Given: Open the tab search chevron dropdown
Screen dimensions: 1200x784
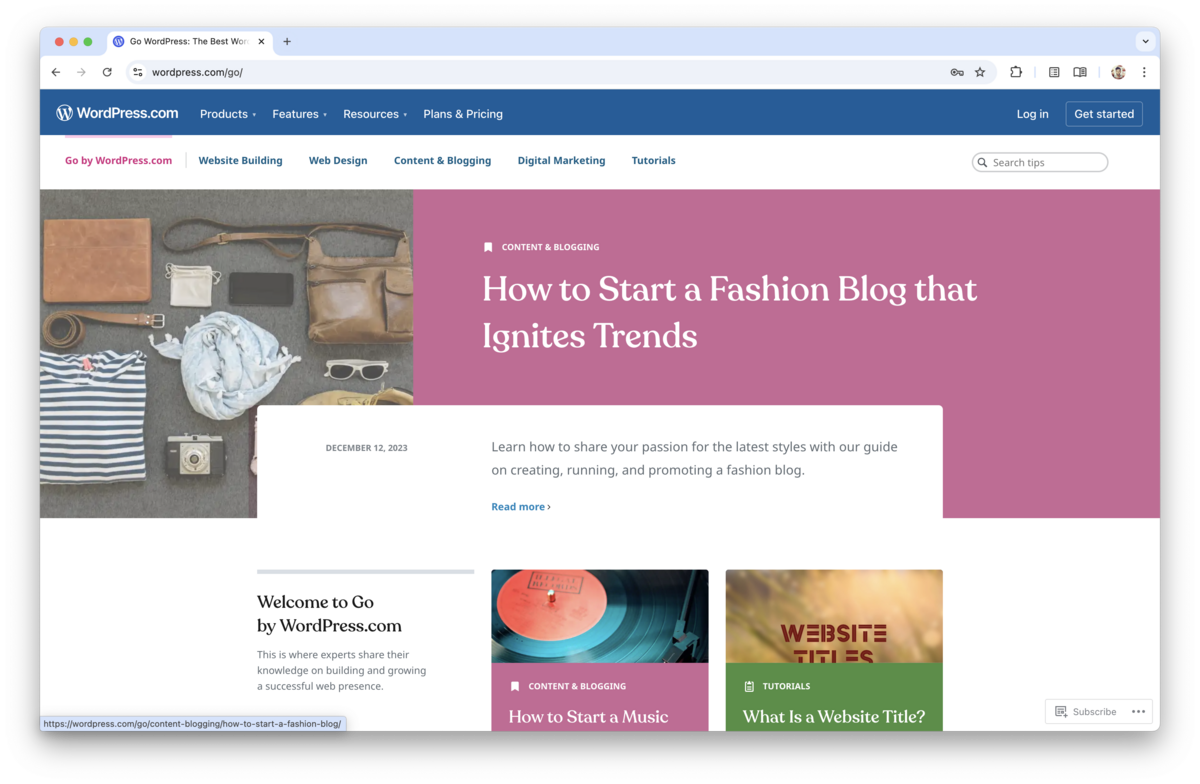Looking at the screenshot, I should (x=1145, y=42).
